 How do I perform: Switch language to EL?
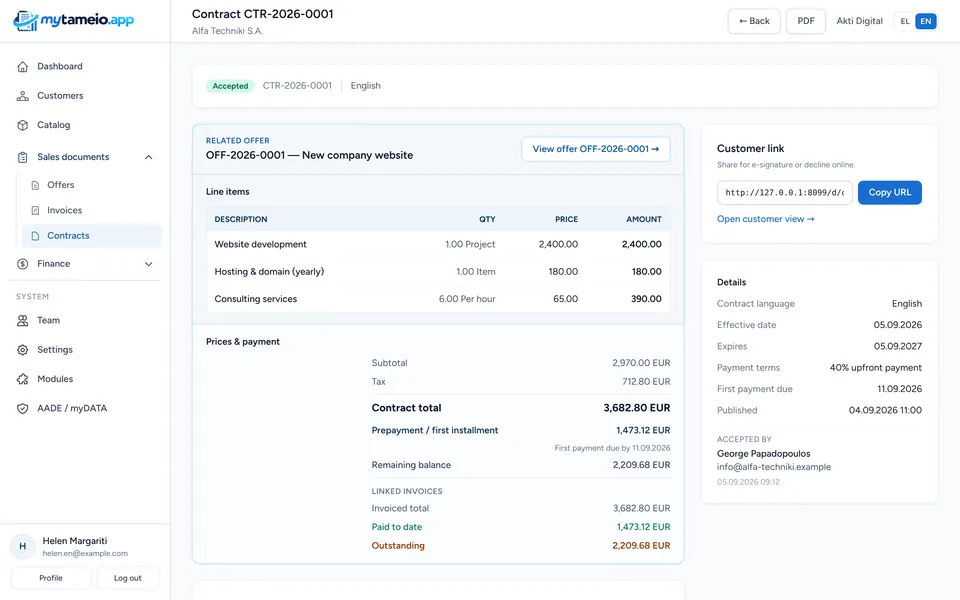(905, 21)
